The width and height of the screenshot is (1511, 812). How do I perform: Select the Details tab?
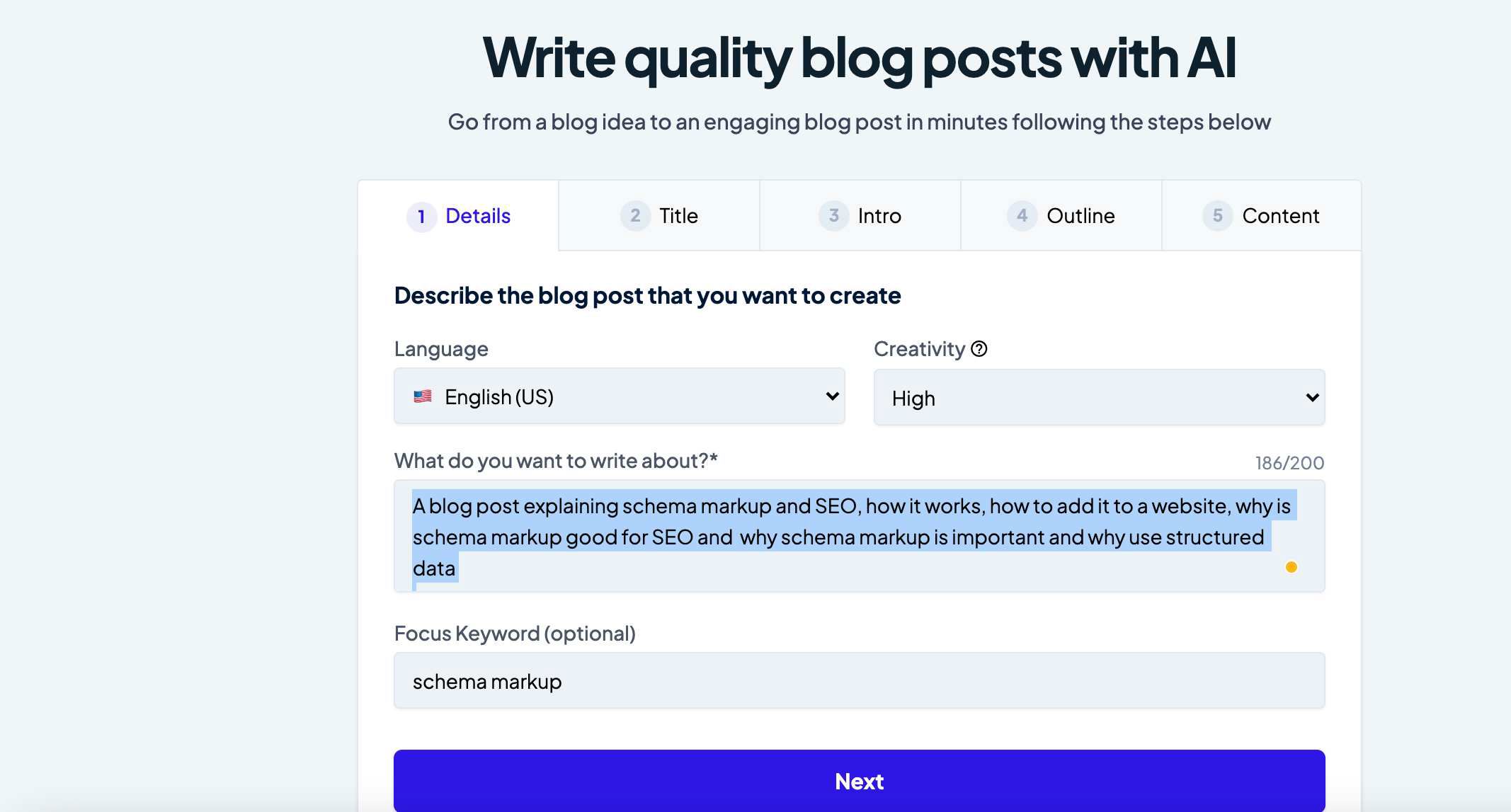point(458,216)
